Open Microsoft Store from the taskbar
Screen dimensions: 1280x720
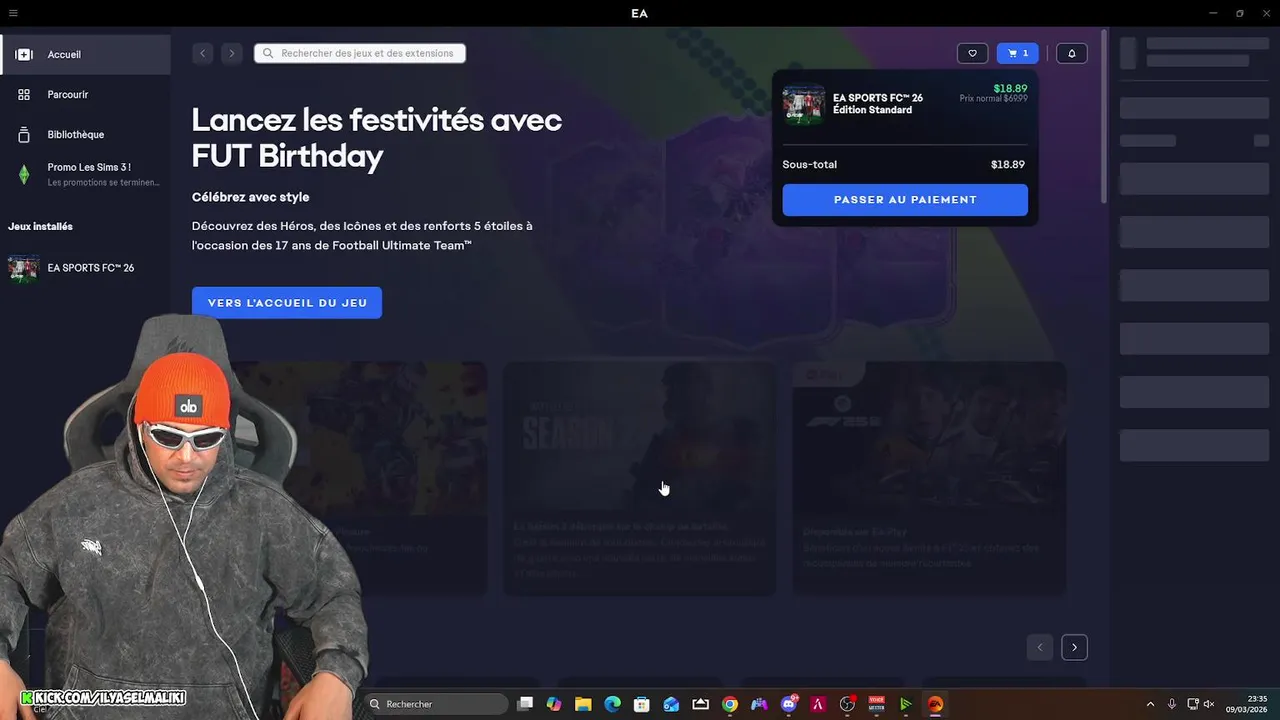642,704
